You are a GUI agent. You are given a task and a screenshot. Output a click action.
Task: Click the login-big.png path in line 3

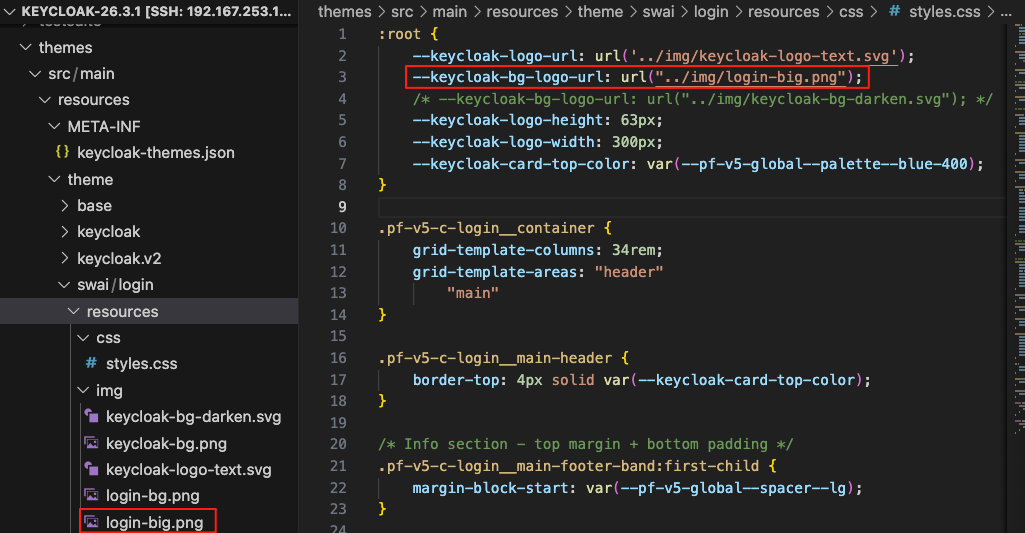748,77
